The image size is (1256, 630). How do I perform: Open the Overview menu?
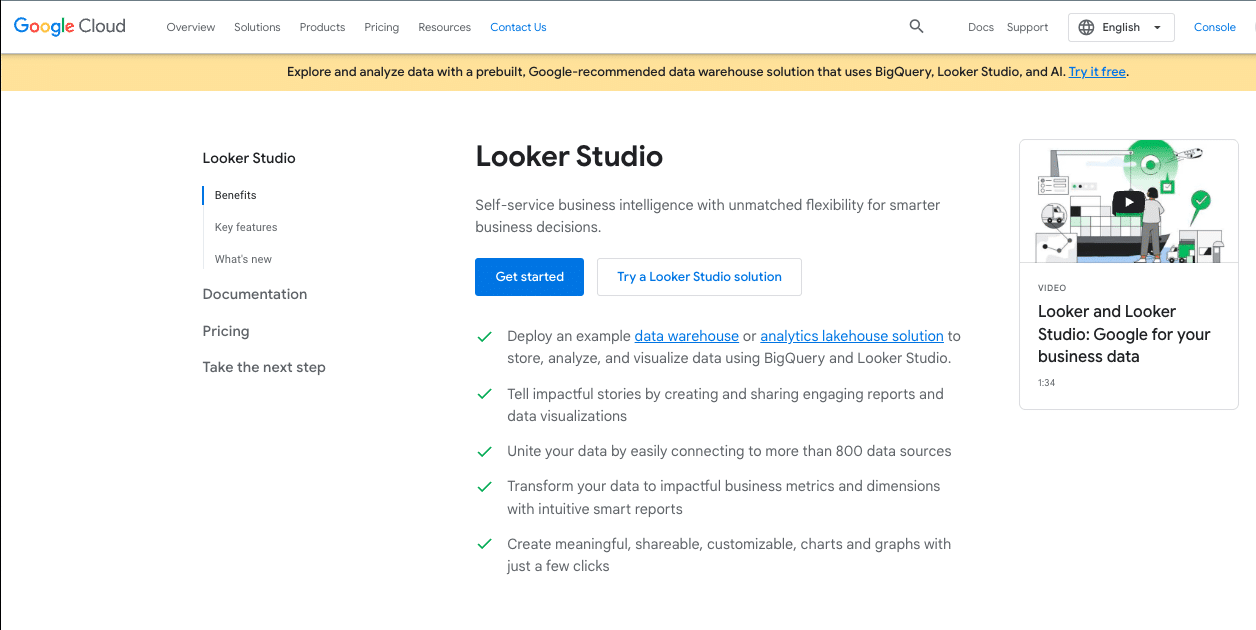coord(191,27)
